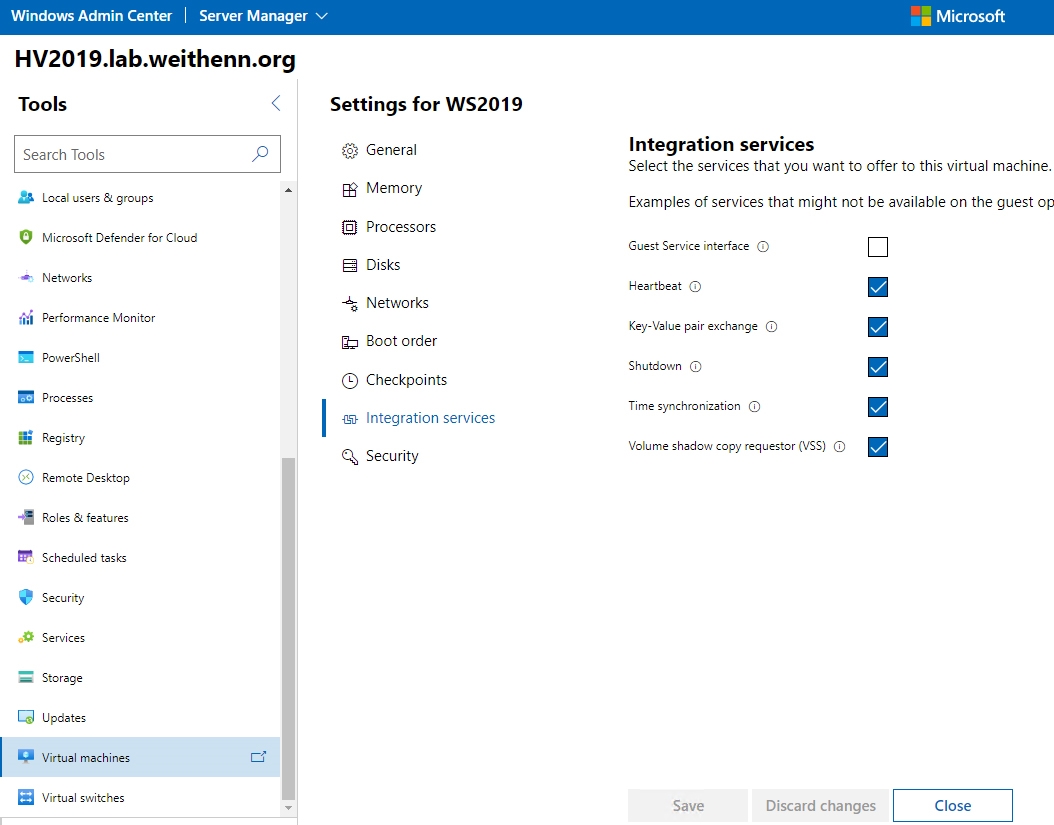Screen dimensions: 1054x825
Task: Show info for Guest Service interface
Action: pyautogui.click(x=763, y=246)
